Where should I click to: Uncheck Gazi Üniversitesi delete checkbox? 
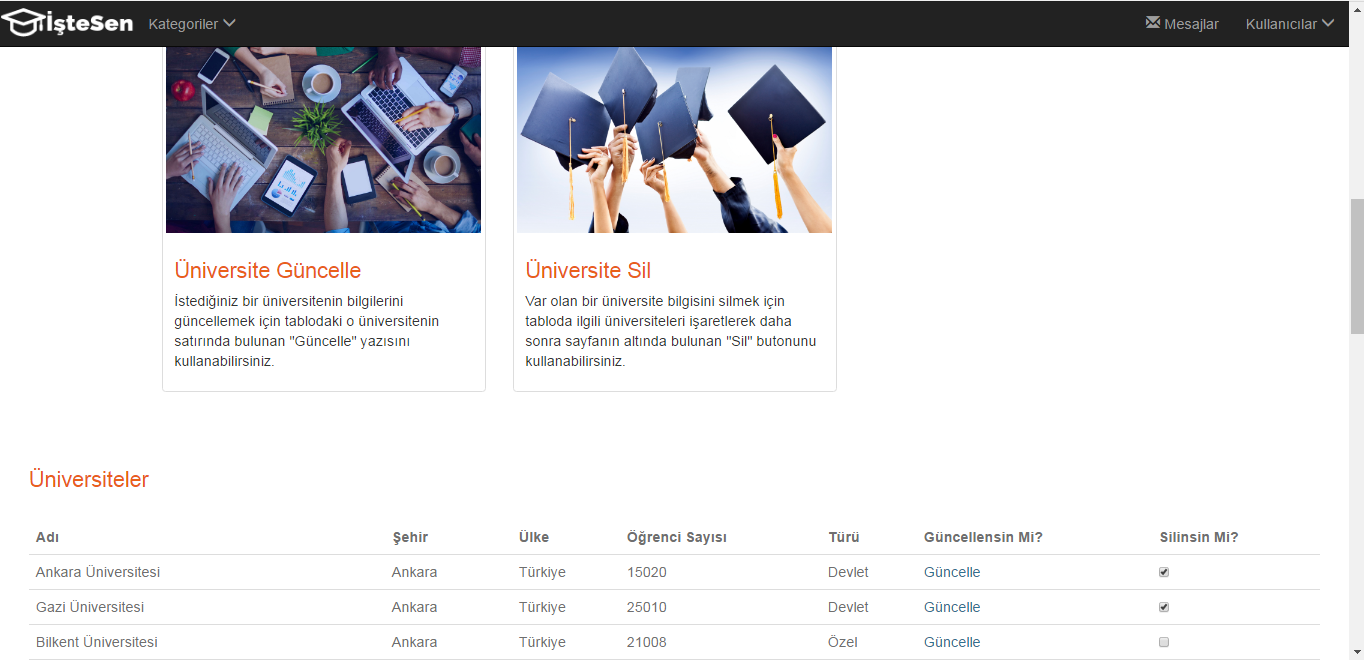1164,607
